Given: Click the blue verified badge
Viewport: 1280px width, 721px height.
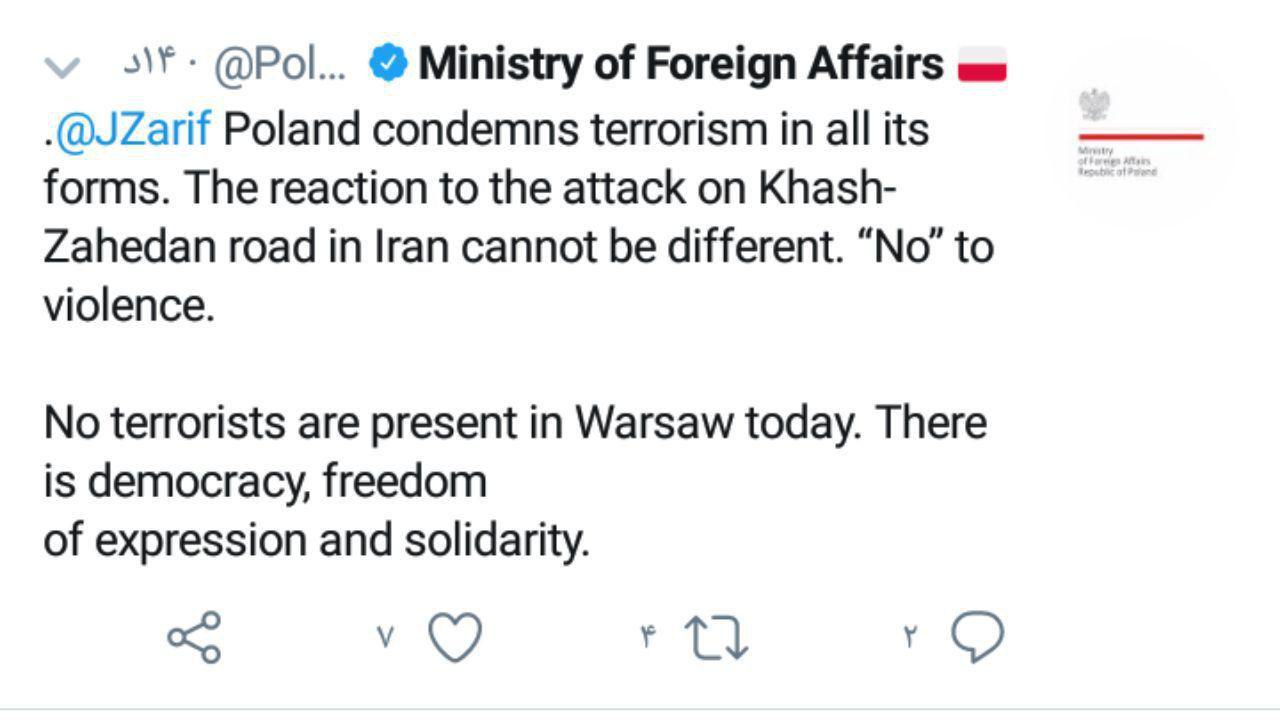Looking at the screenshot, I should [388, 64].
